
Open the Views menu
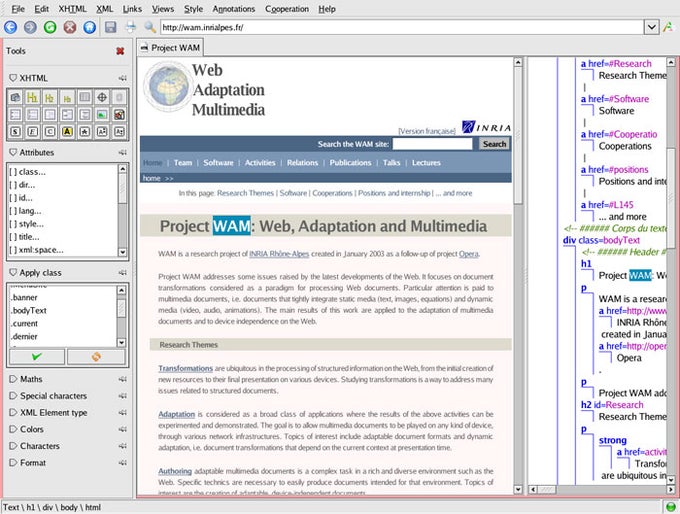tap(163, 9)
